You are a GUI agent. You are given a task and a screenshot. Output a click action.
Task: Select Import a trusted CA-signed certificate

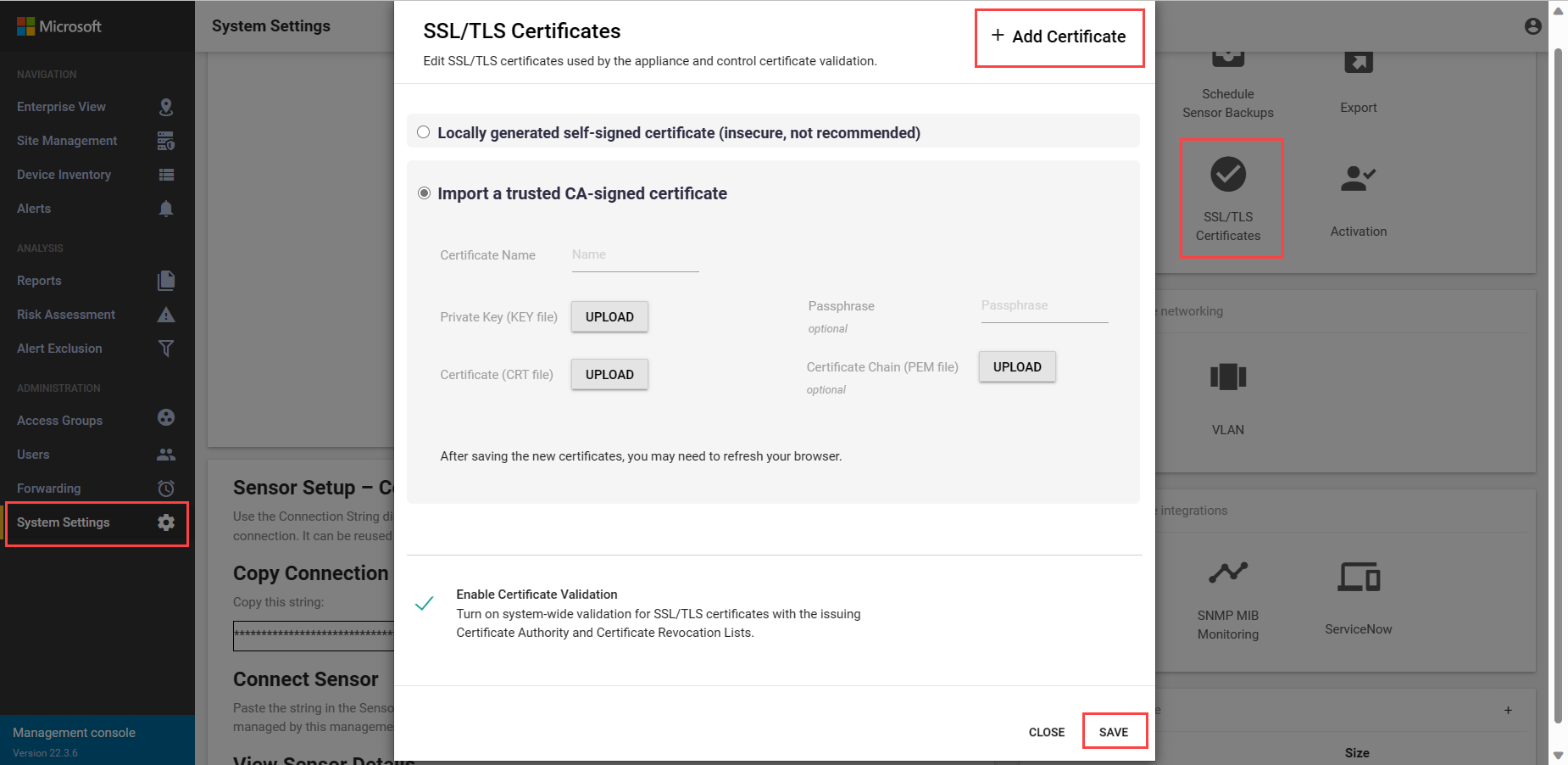424,193
